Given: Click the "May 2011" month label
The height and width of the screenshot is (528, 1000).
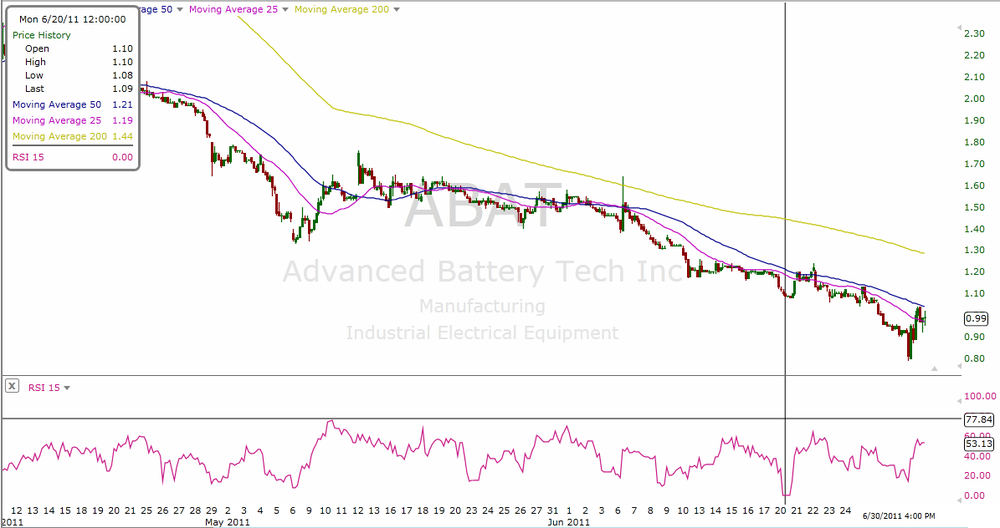Looking at the screenshot, I should [227, 522].
